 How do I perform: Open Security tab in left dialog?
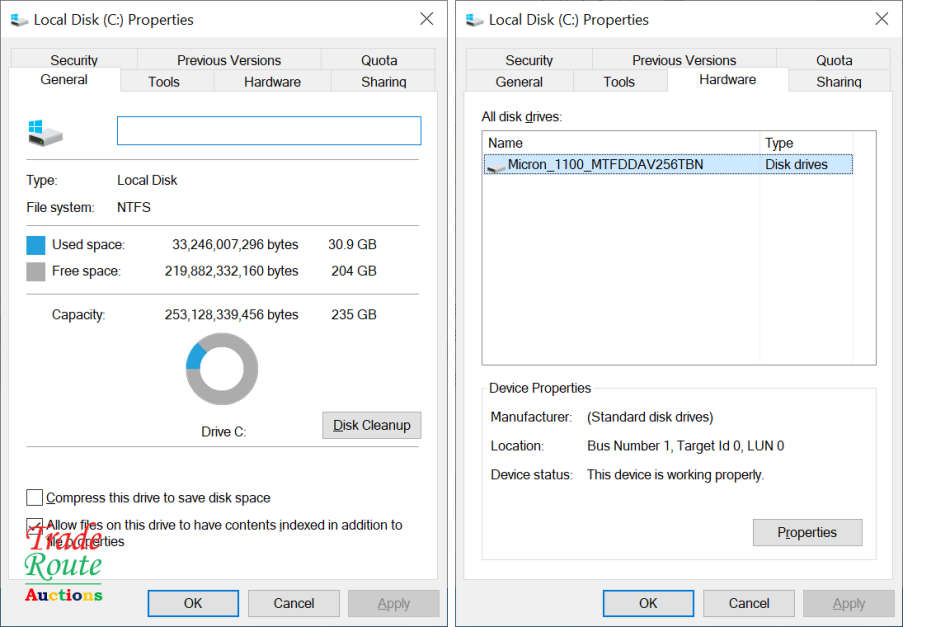point(74,60)
